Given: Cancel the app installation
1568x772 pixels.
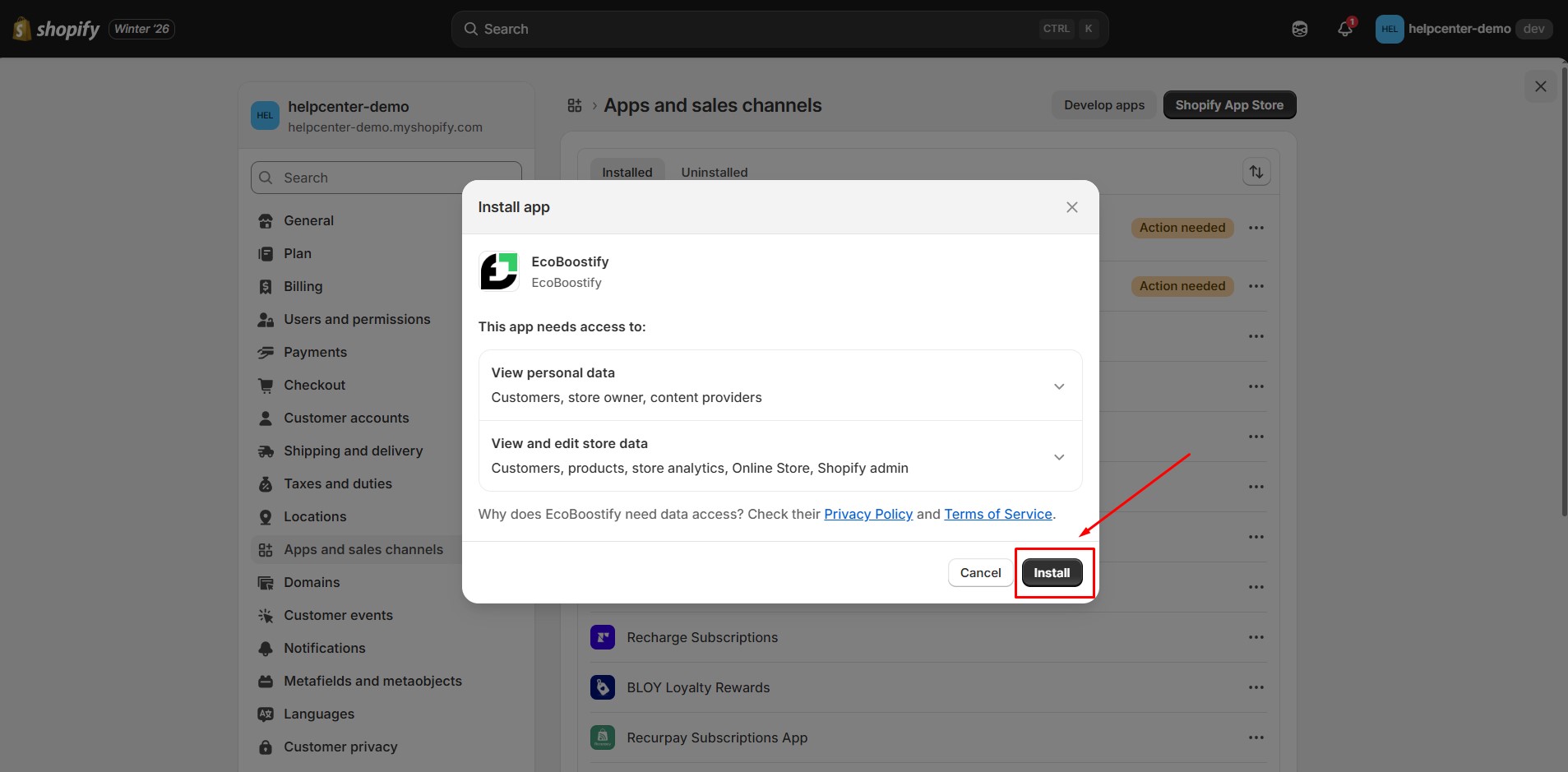Looking at the screenshot, I should (979, 572).
